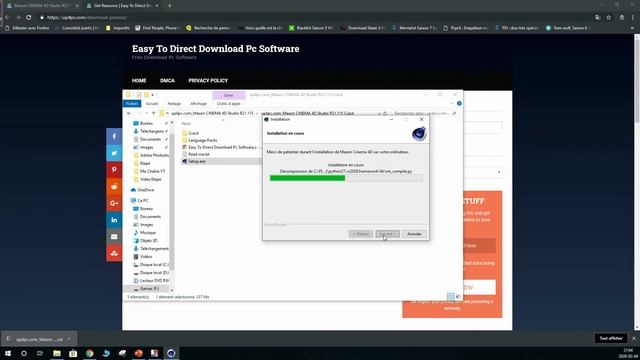Image resolution: width=640 pixels, height=360 pixels.
Task: Open Ma Chaîne YT quick access folder
Action: pos(152,171)
